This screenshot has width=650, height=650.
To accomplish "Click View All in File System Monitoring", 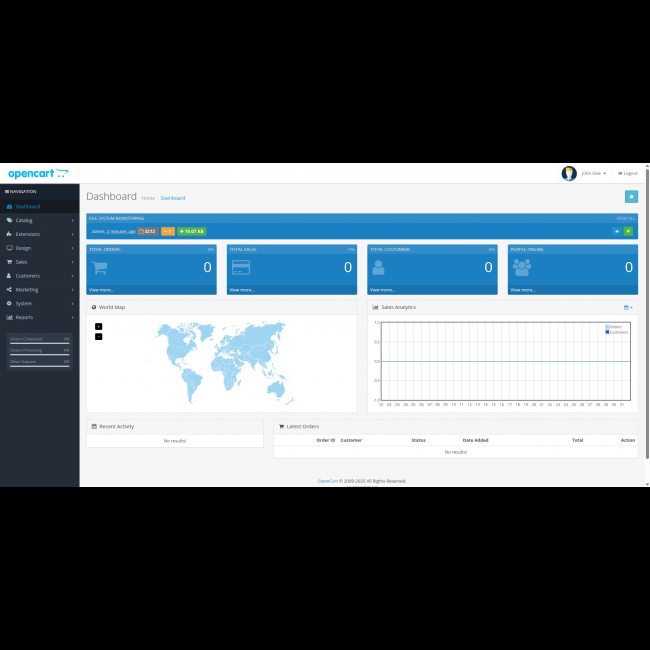I will tap(625, 217).
